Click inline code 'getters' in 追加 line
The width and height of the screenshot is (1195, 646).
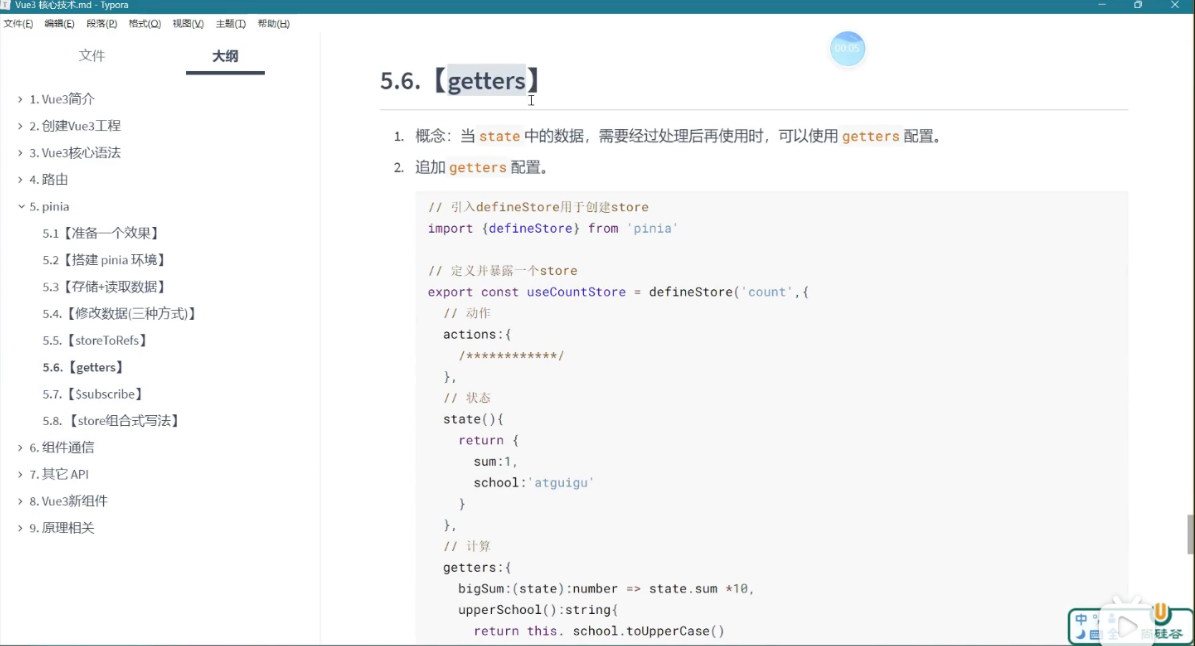477,168
